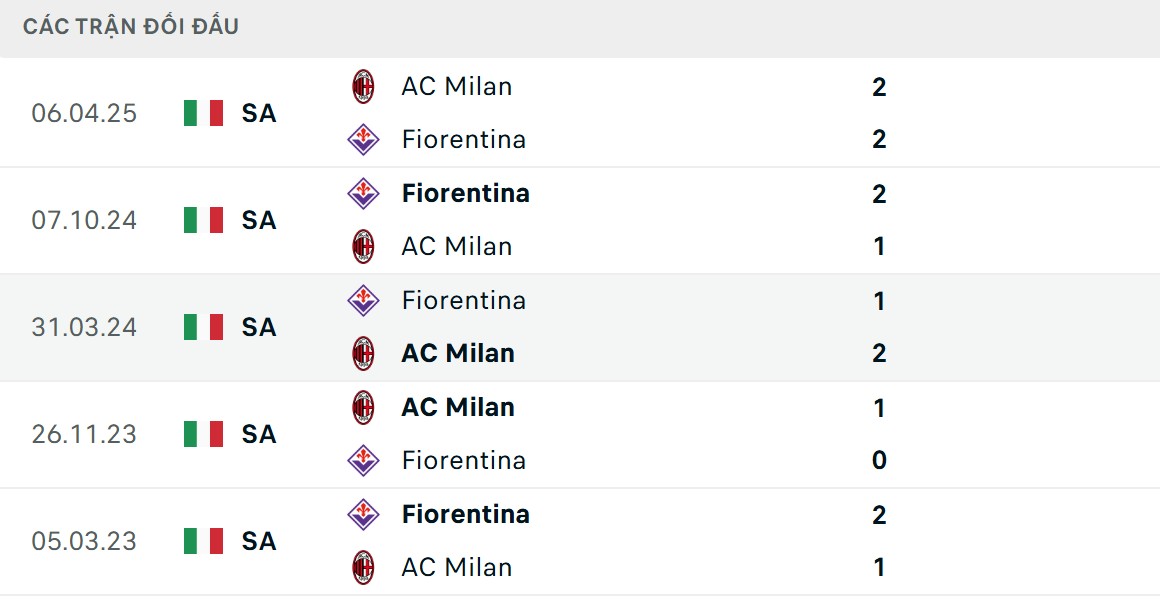The height and width of the screenshot is (611, 1160).
Task: Select the 31.03.24 match date
Action: click(84, 327)
